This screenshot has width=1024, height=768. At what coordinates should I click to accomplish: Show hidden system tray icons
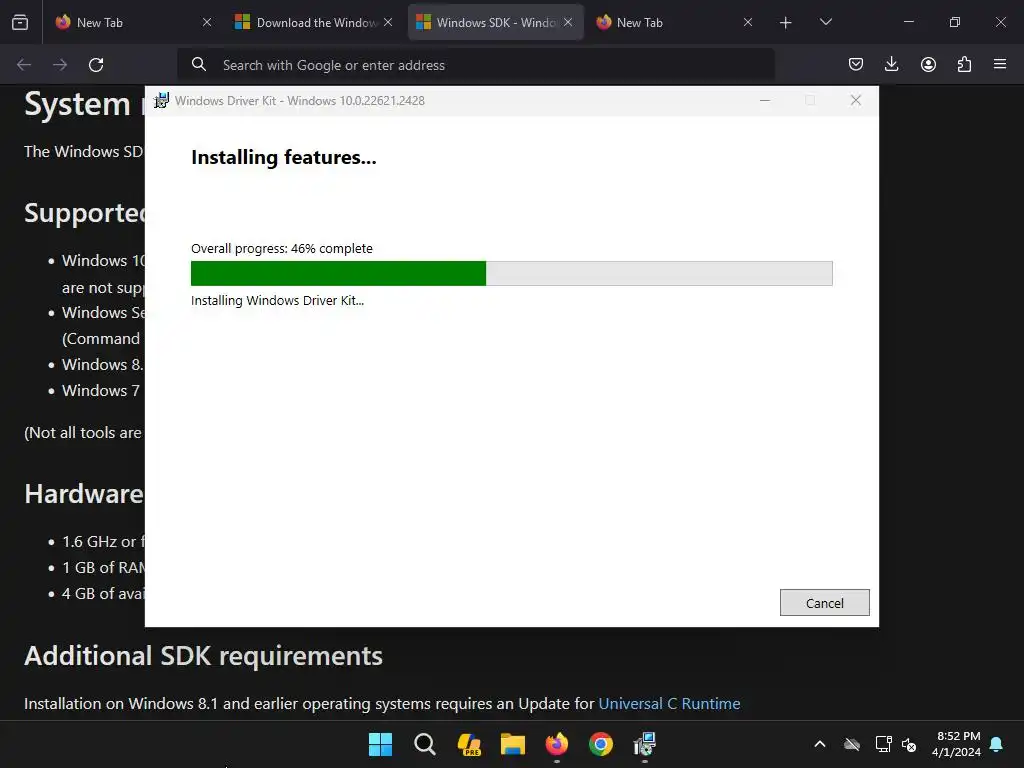pos(820,744)
